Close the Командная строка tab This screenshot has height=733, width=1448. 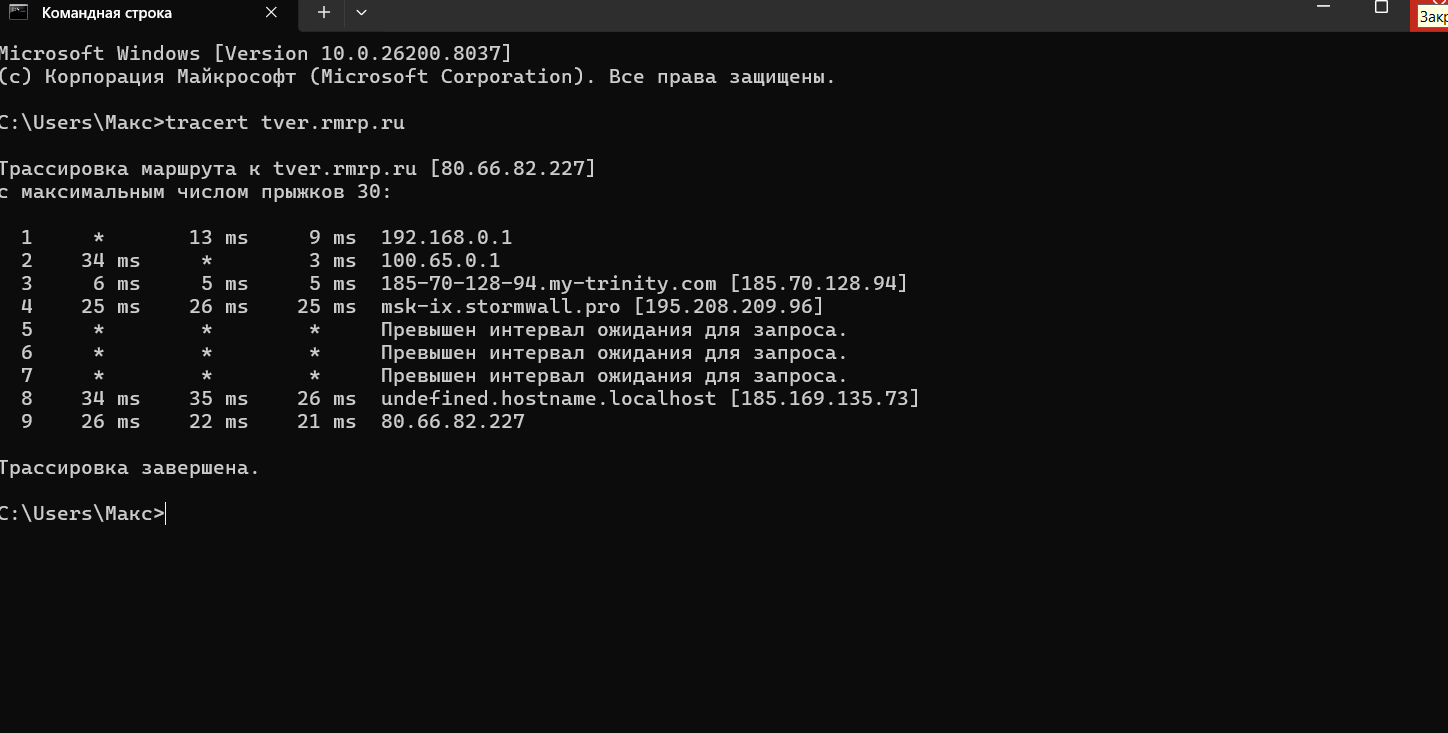click(273, 13)
